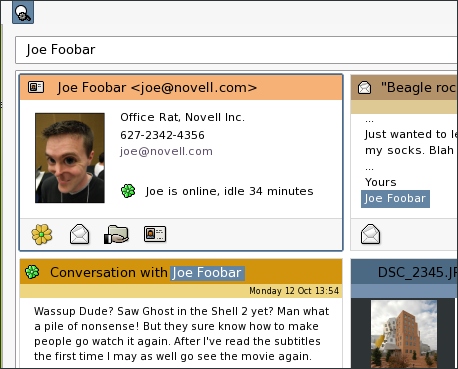
Task: Click the Wassup Dude conversation text
Action: (181, 333)
